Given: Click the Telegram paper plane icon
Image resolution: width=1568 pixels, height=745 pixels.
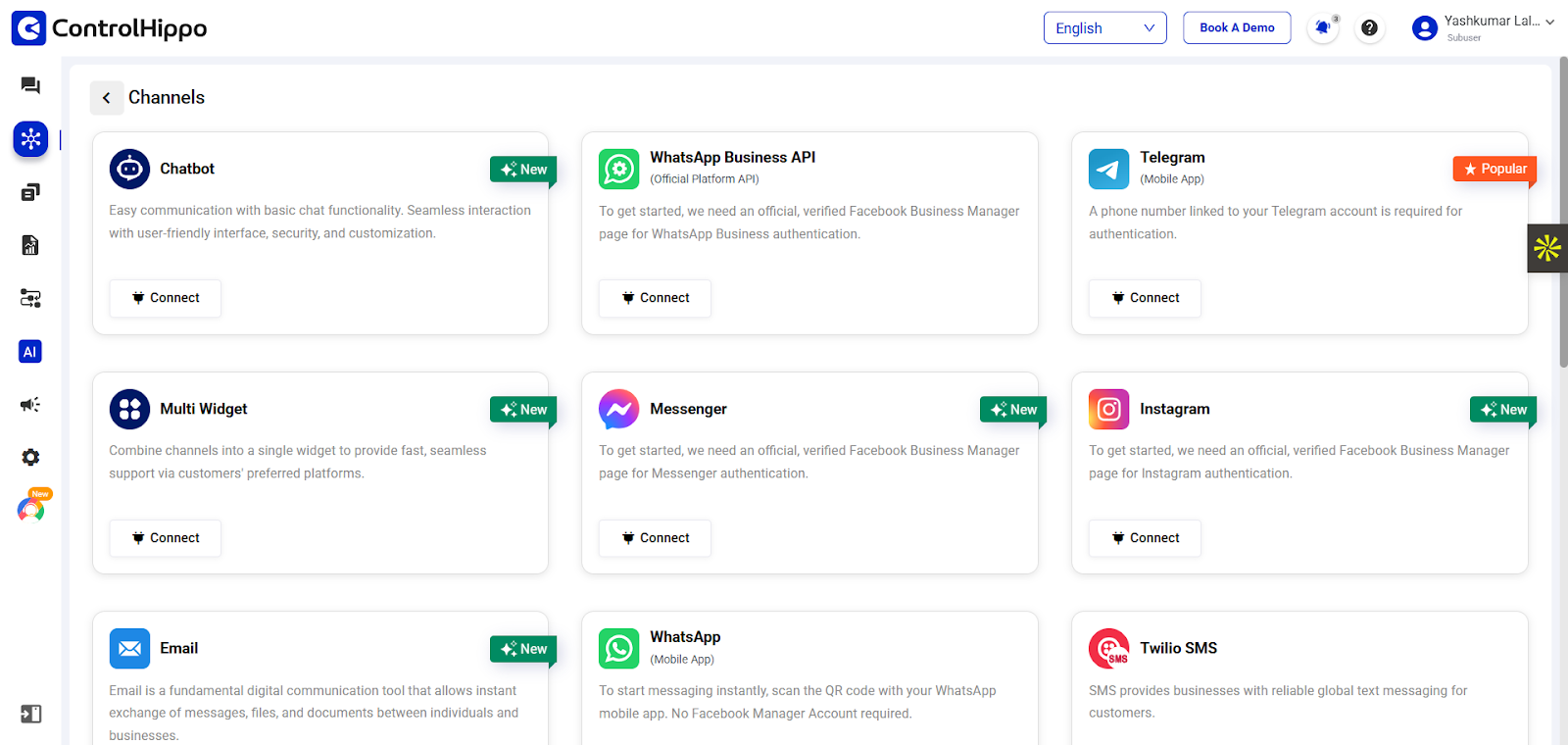Looking at the screenshot, I should click(x=1109, y=169).
